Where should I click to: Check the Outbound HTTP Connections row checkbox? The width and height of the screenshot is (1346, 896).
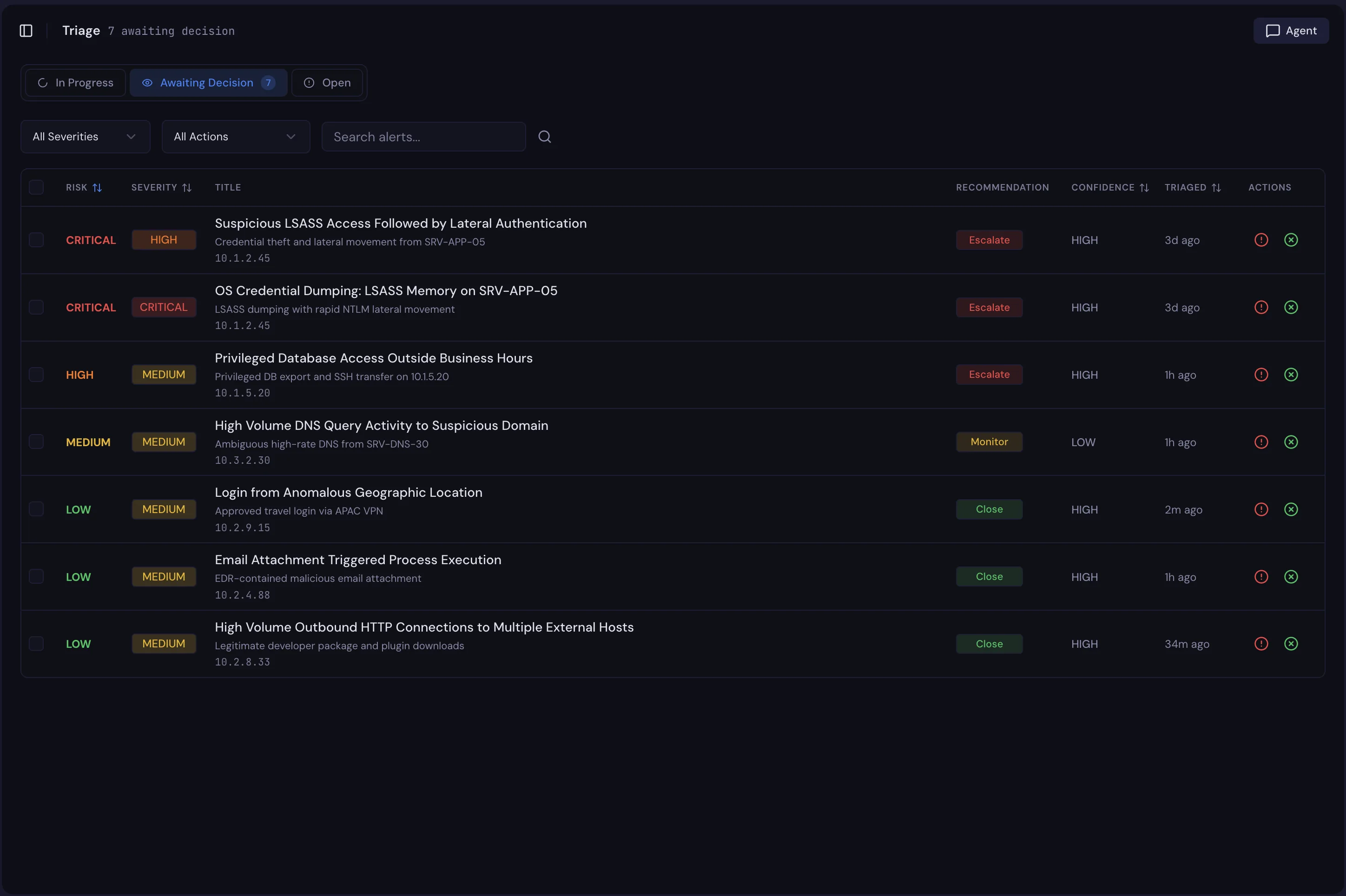tap(37, 644)
